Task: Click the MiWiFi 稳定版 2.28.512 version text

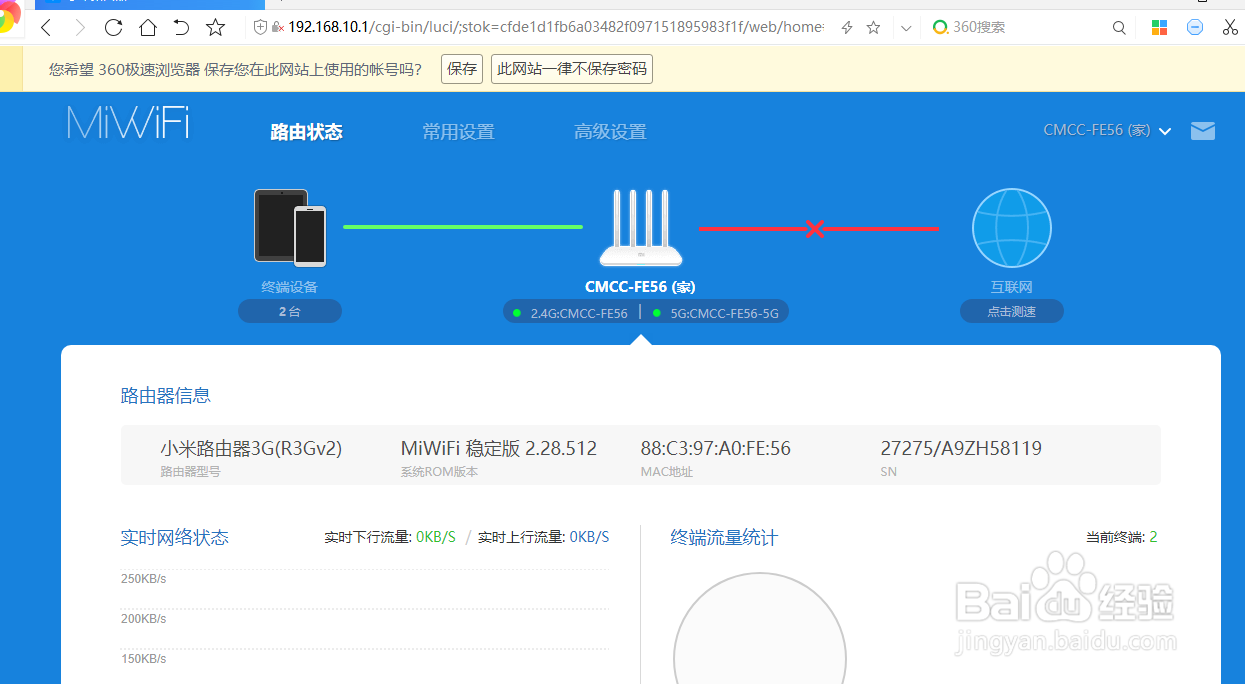Action: (499, 449)
